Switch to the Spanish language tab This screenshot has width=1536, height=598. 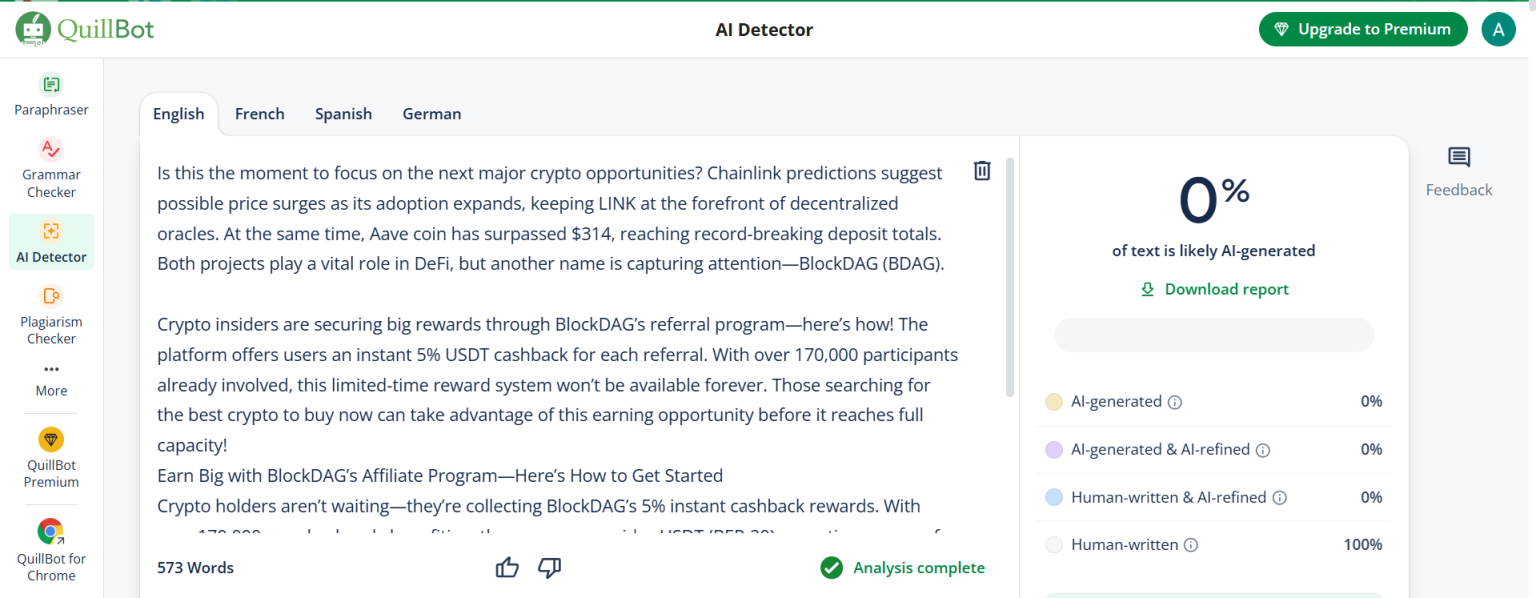click(343, 114)
